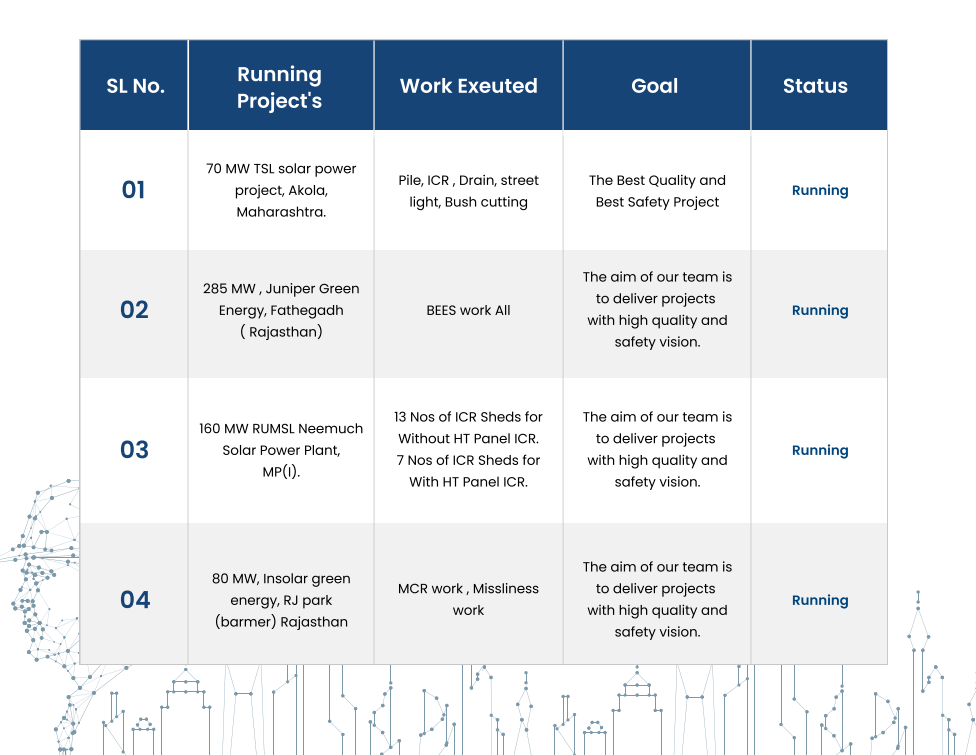This screenshot has height=755, width=976.
Task: Click serial number 02 in the table
Action: pos(134,310)
